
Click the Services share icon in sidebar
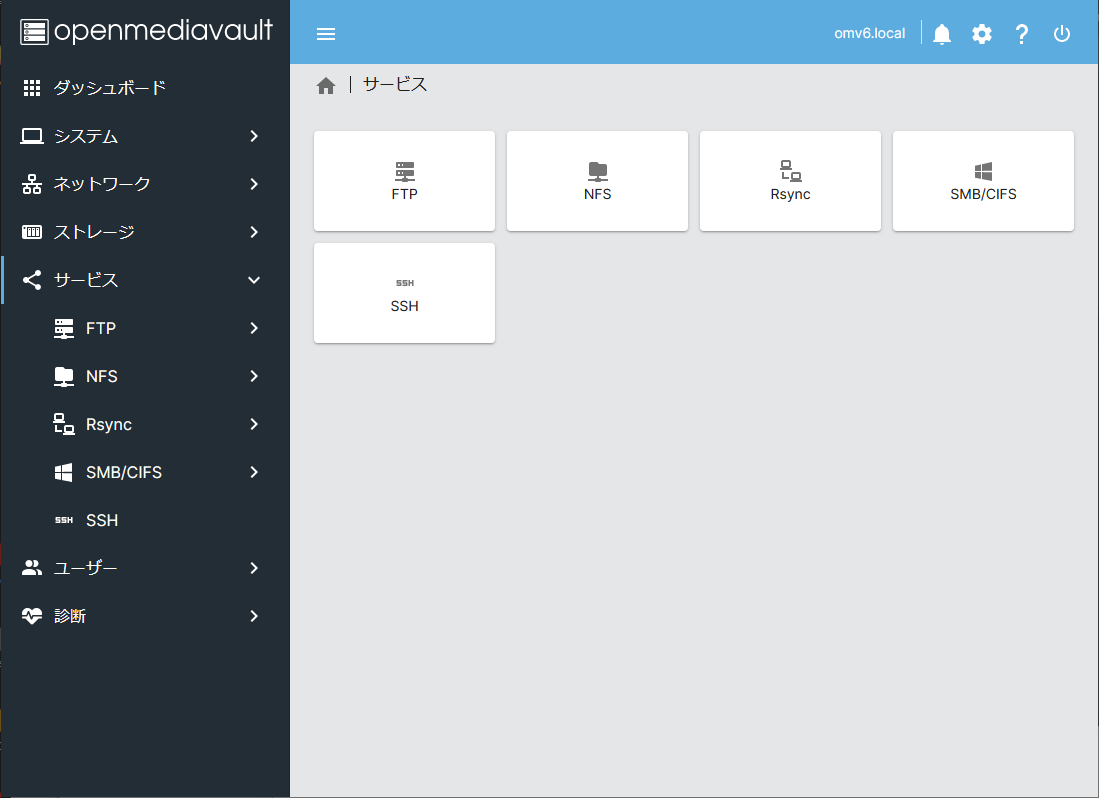tap(32, 280)
